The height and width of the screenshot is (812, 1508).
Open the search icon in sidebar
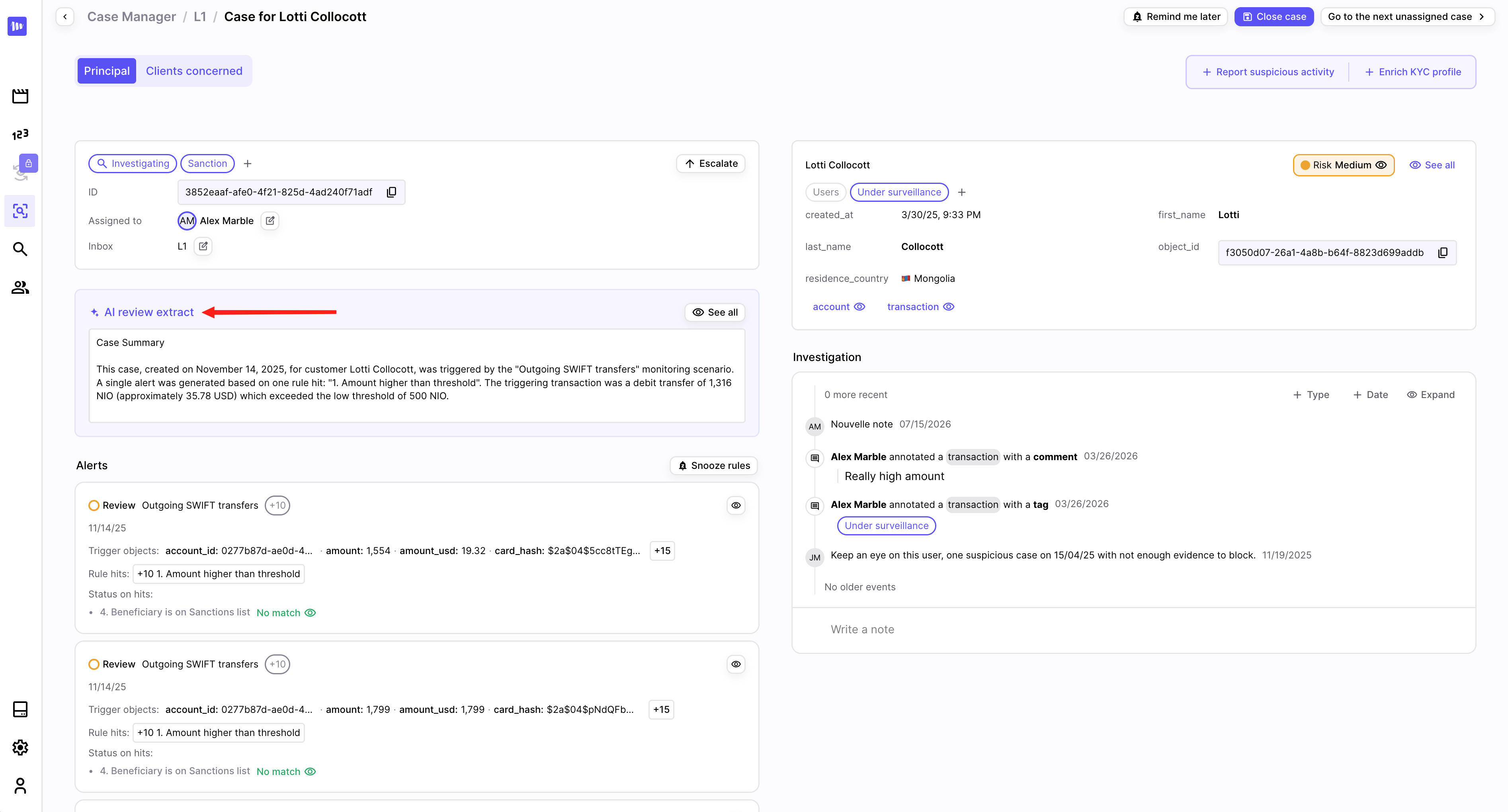click(x=20, y=250)
